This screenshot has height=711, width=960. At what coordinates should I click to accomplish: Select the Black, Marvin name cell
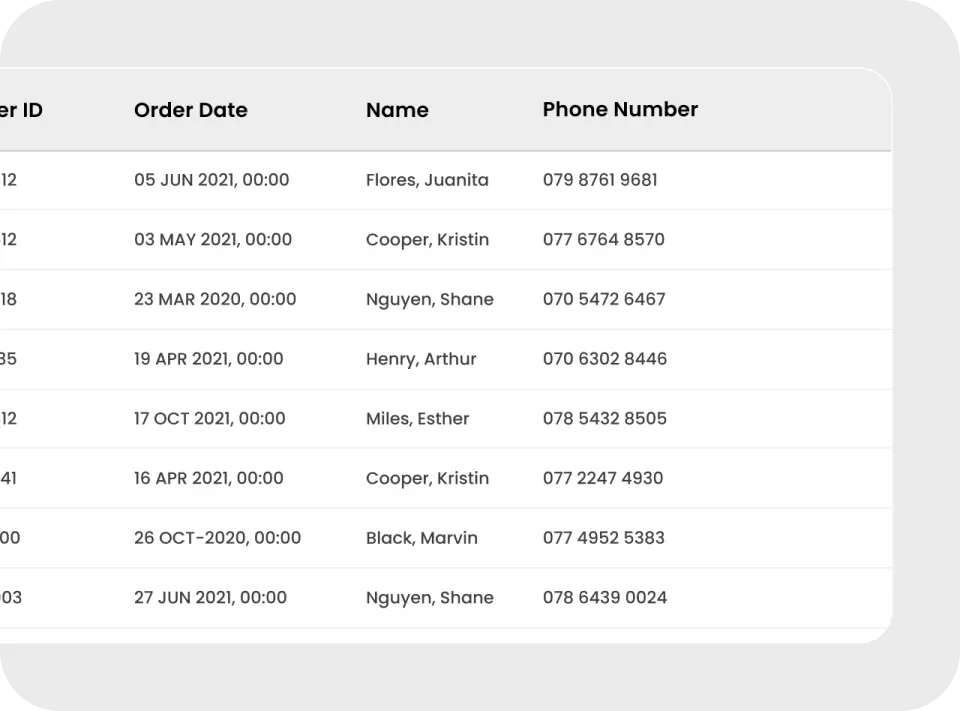[x=421, y=537]
